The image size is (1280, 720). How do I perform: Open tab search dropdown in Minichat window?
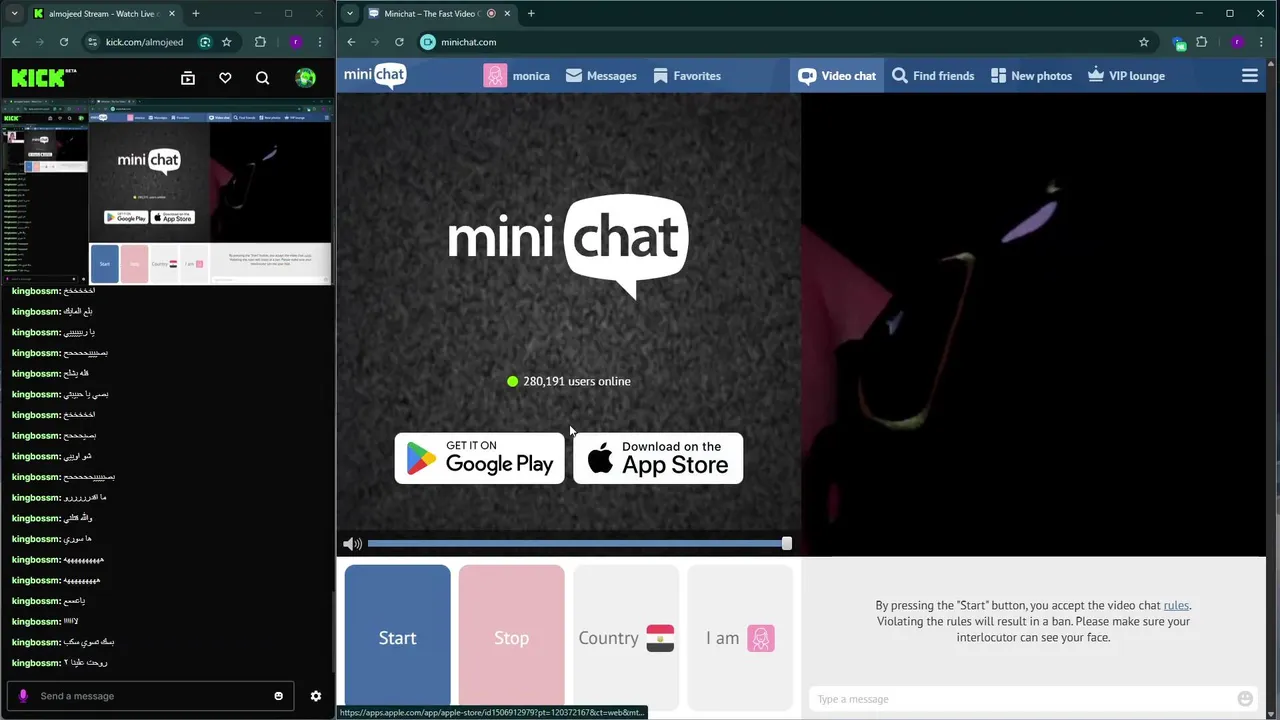pyautogui.click(x=349, y=13)
